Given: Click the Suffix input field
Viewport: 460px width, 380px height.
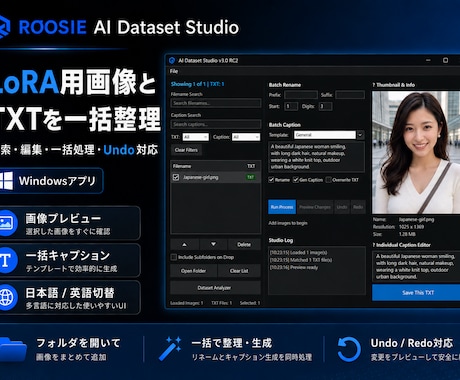Looking at the screenshot, I should point(350,95).
